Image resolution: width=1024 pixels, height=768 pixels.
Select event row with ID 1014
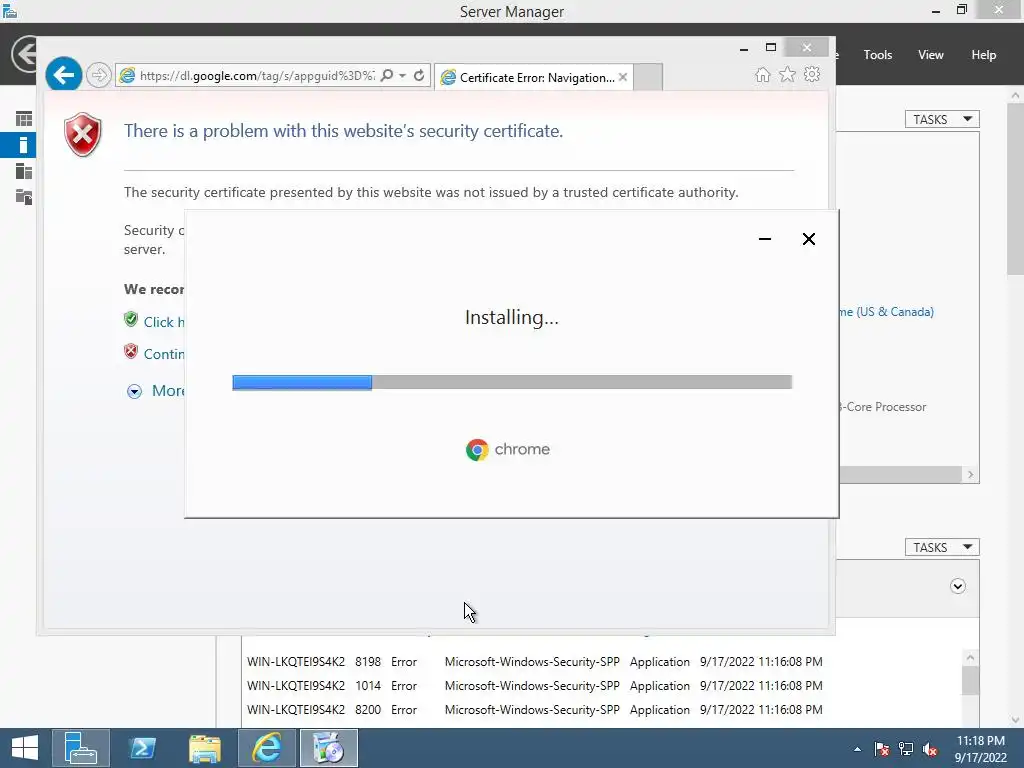pos(534,686)
